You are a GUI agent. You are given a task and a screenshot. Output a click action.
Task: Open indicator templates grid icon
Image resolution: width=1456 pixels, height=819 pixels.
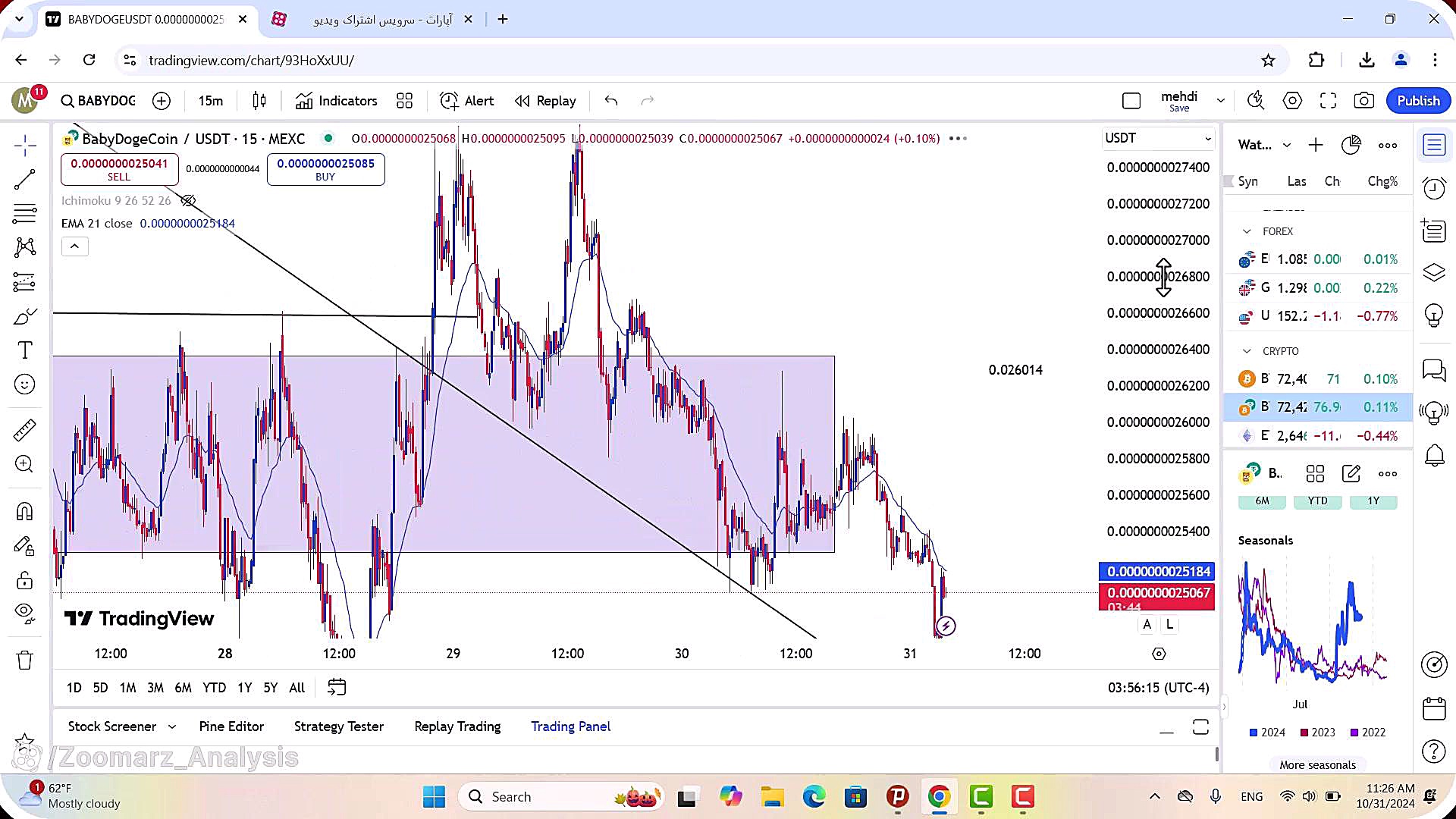click(405, 101)
